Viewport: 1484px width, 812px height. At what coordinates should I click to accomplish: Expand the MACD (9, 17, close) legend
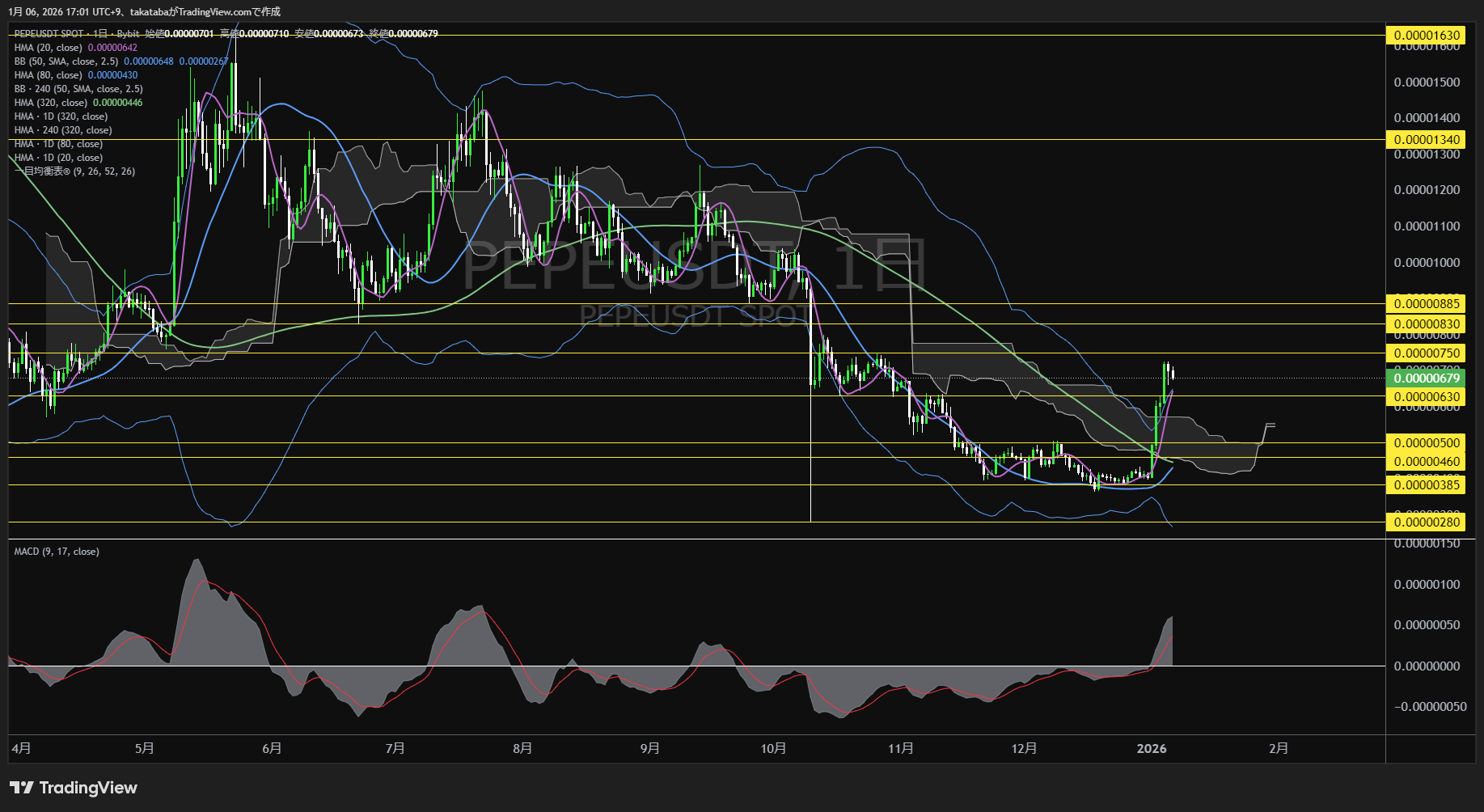pyautogui.click(x=57, y=552)
